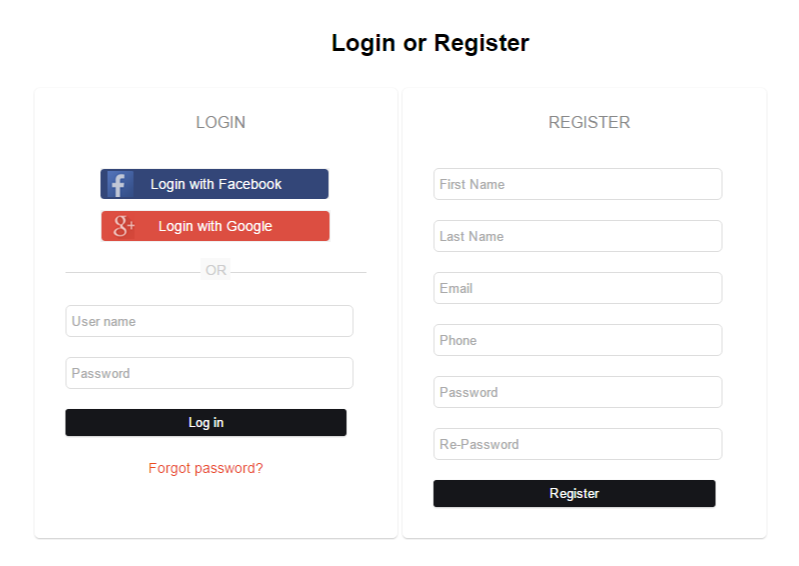Select the Email input field
The image size is (799, 566).
(x=578, y=288)
